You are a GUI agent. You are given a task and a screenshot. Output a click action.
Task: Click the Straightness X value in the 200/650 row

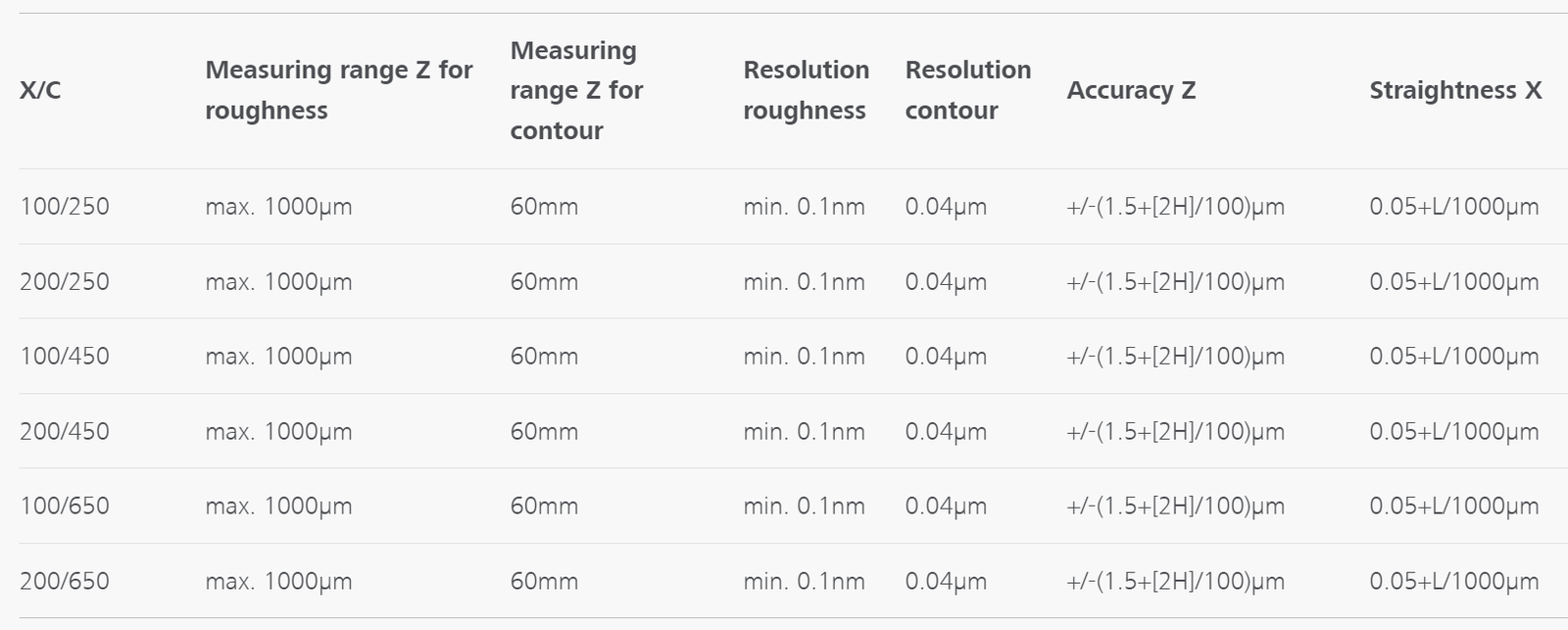pos(1453,581)
